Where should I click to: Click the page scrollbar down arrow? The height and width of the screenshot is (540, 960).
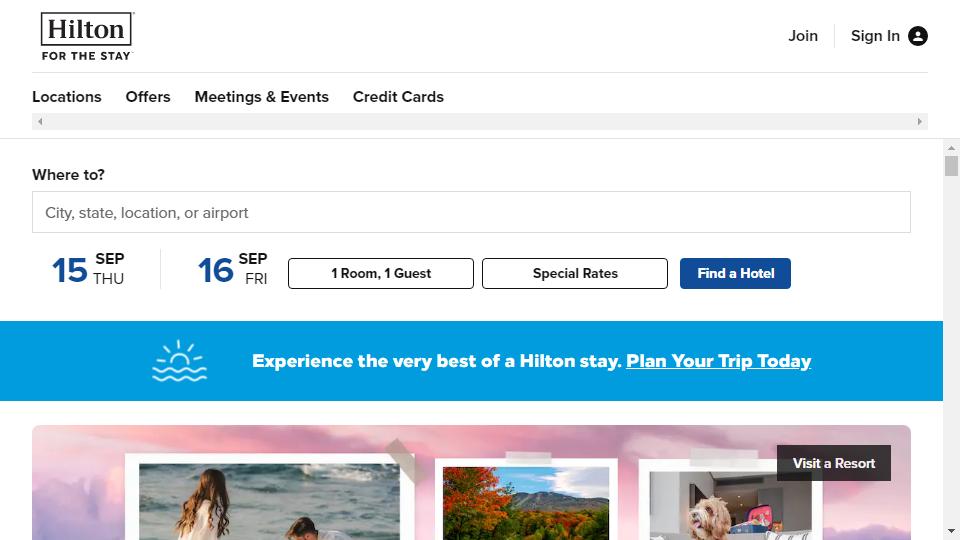pyautogui.click(x=951, y=531)
